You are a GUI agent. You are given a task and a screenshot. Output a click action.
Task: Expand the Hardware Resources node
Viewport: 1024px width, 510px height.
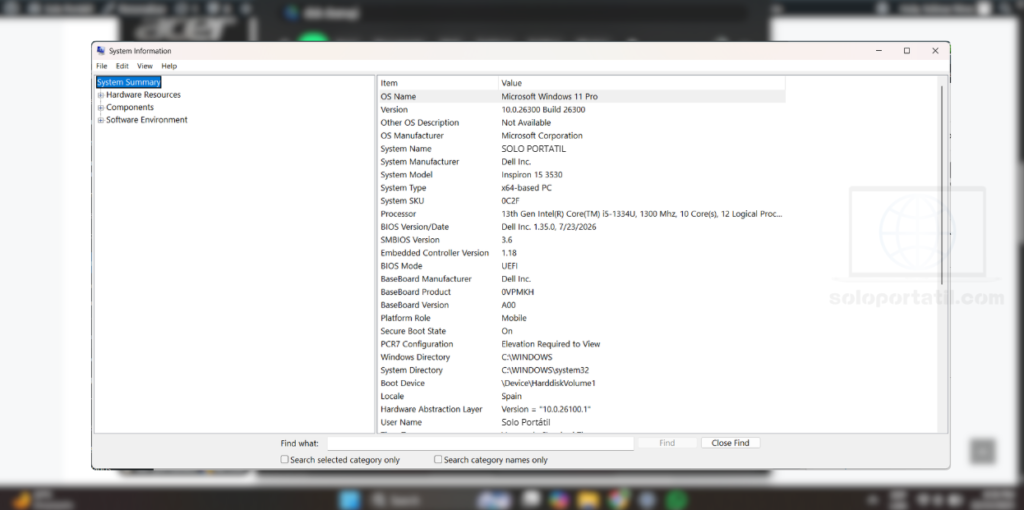coord(101,95)
